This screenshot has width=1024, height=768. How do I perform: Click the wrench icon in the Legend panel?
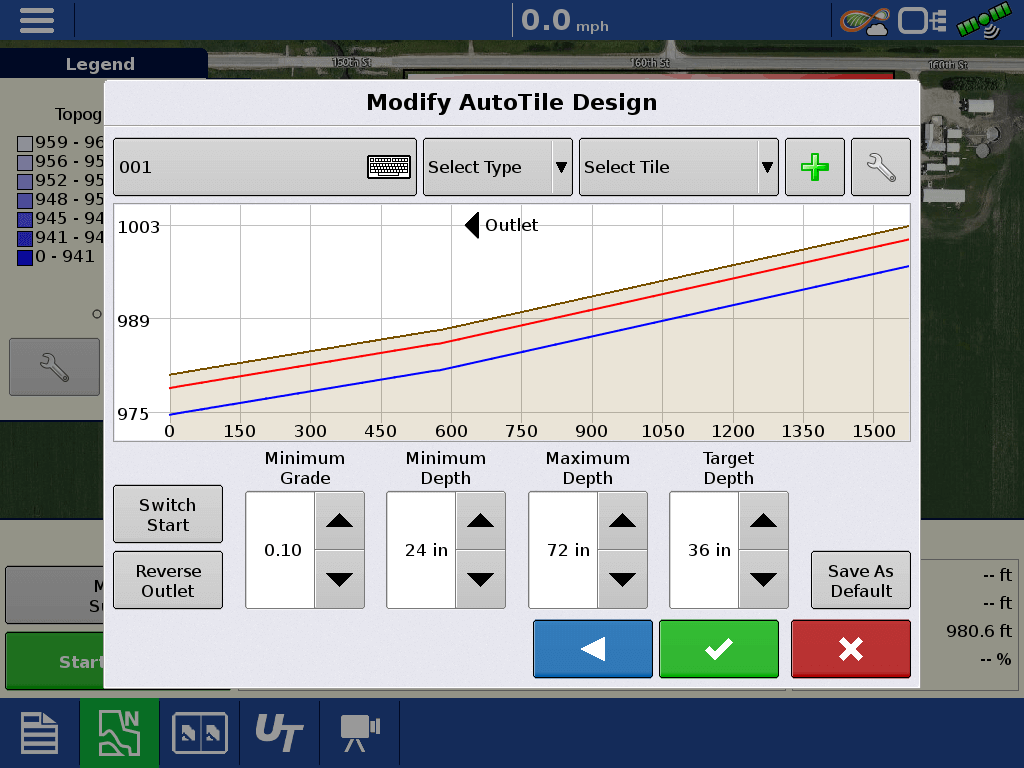tap(54, 366)
